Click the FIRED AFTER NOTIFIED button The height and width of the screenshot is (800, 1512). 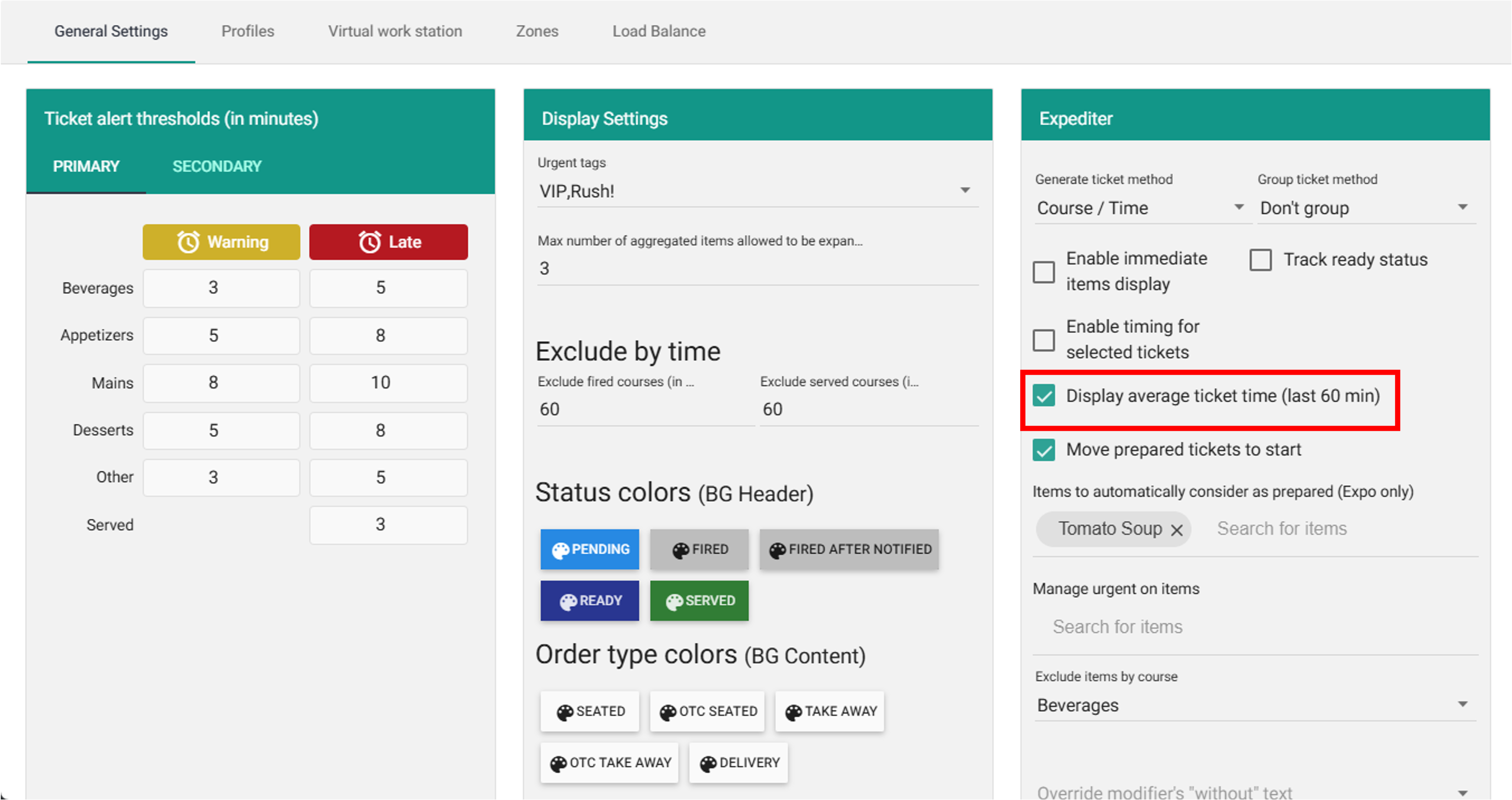click(x=849, y=549)
